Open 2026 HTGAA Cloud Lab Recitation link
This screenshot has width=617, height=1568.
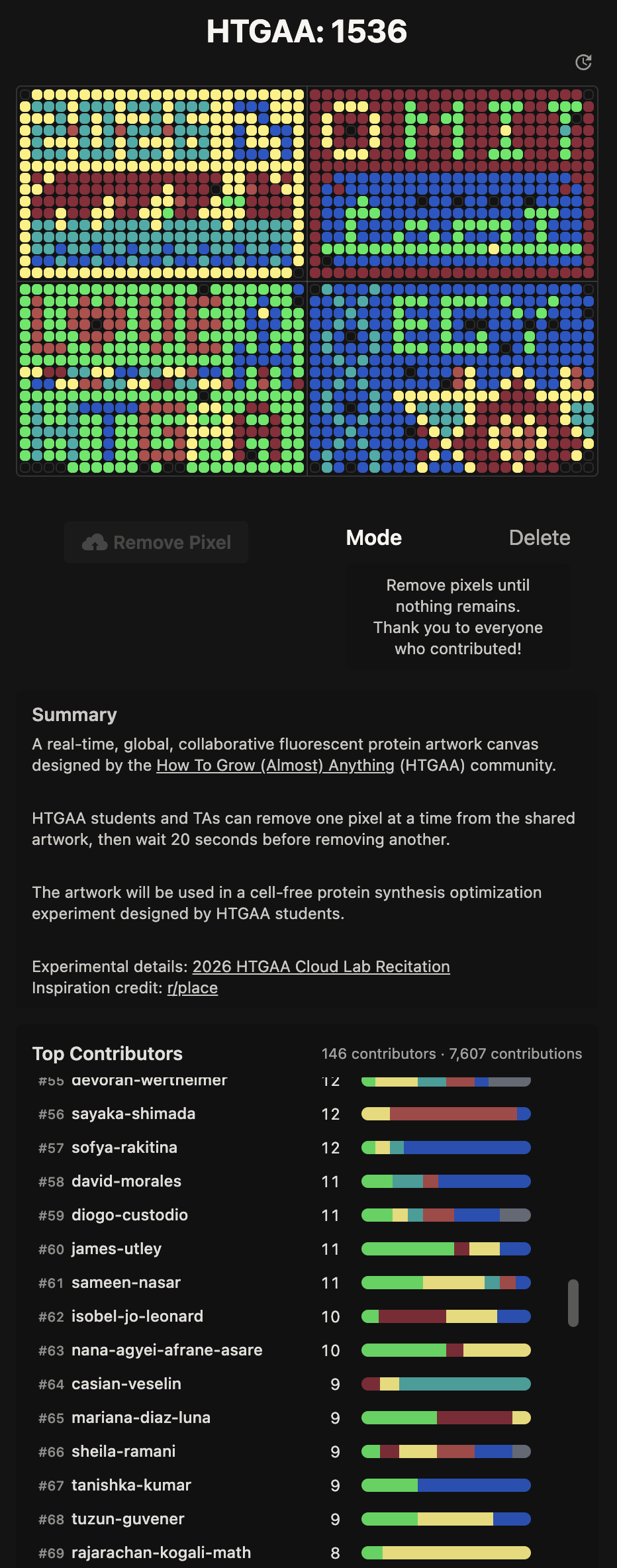[321, 967]
